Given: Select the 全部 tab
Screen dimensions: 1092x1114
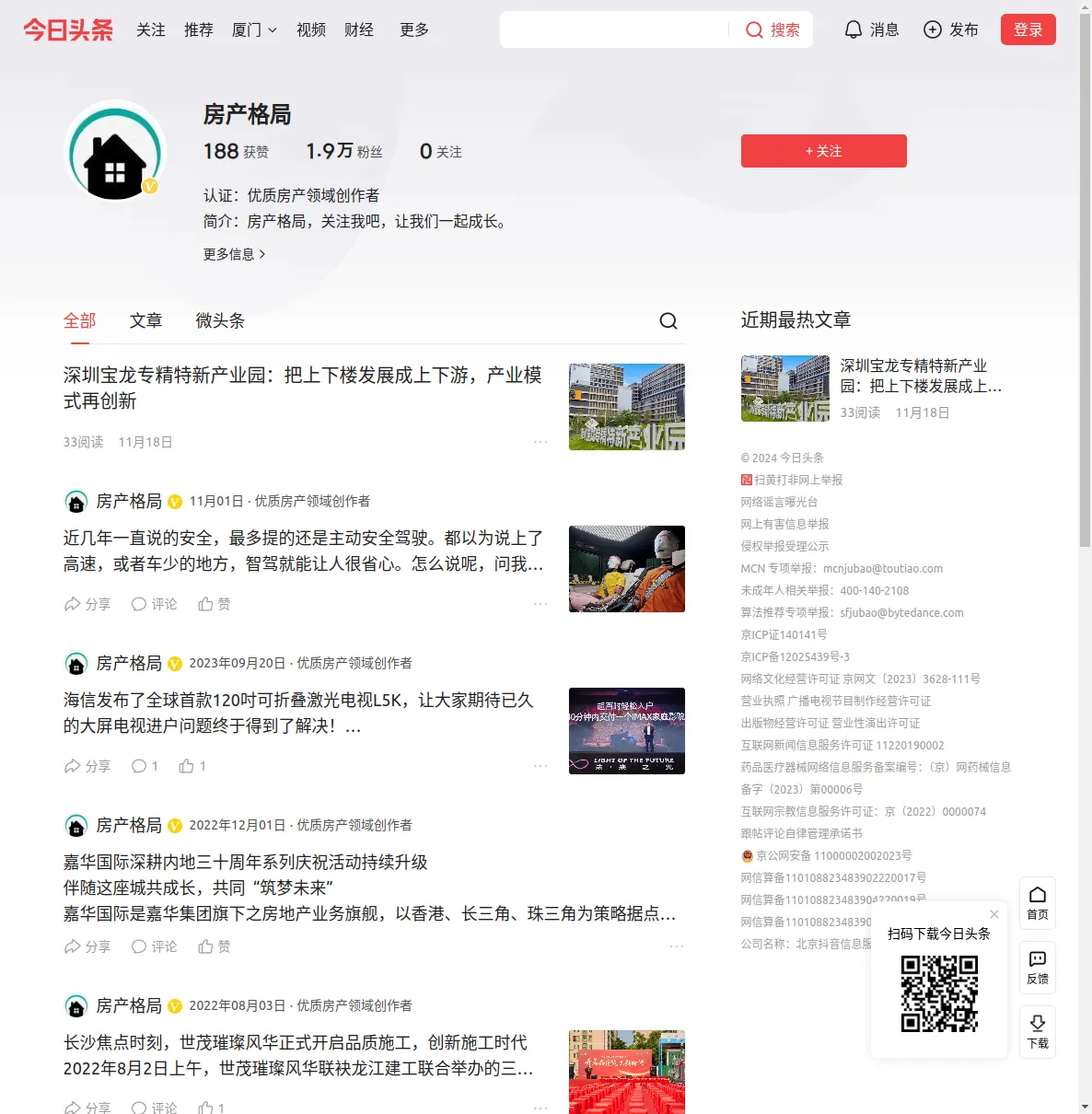Looking at the screenshot, I should tap(80, 320).
